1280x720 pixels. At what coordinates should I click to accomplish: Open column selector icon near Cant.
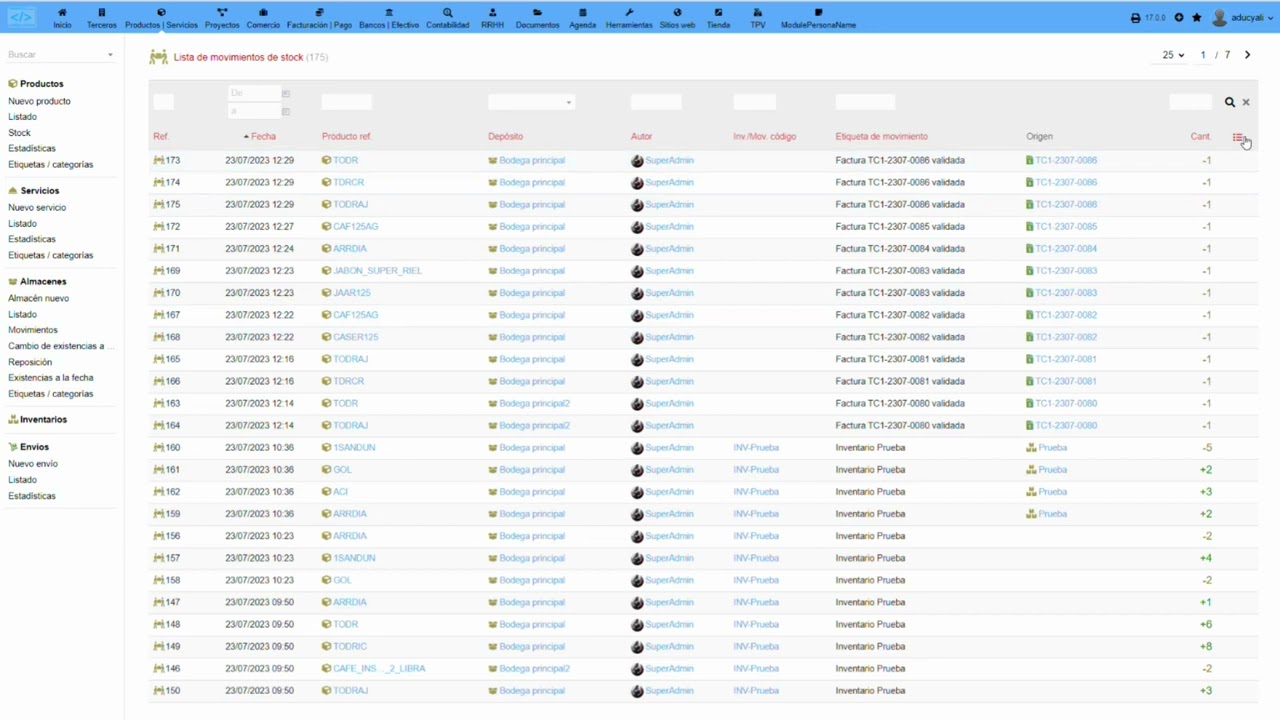(x=1238, y=137)
